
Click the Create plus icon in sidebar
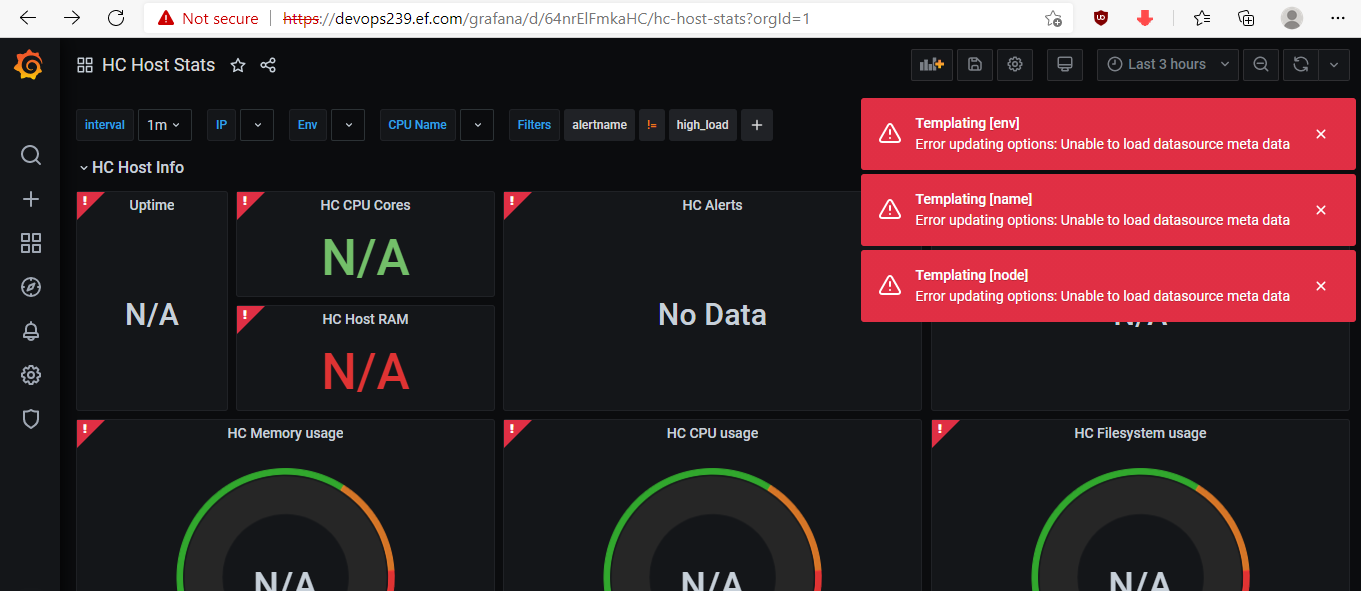[31, 199]
